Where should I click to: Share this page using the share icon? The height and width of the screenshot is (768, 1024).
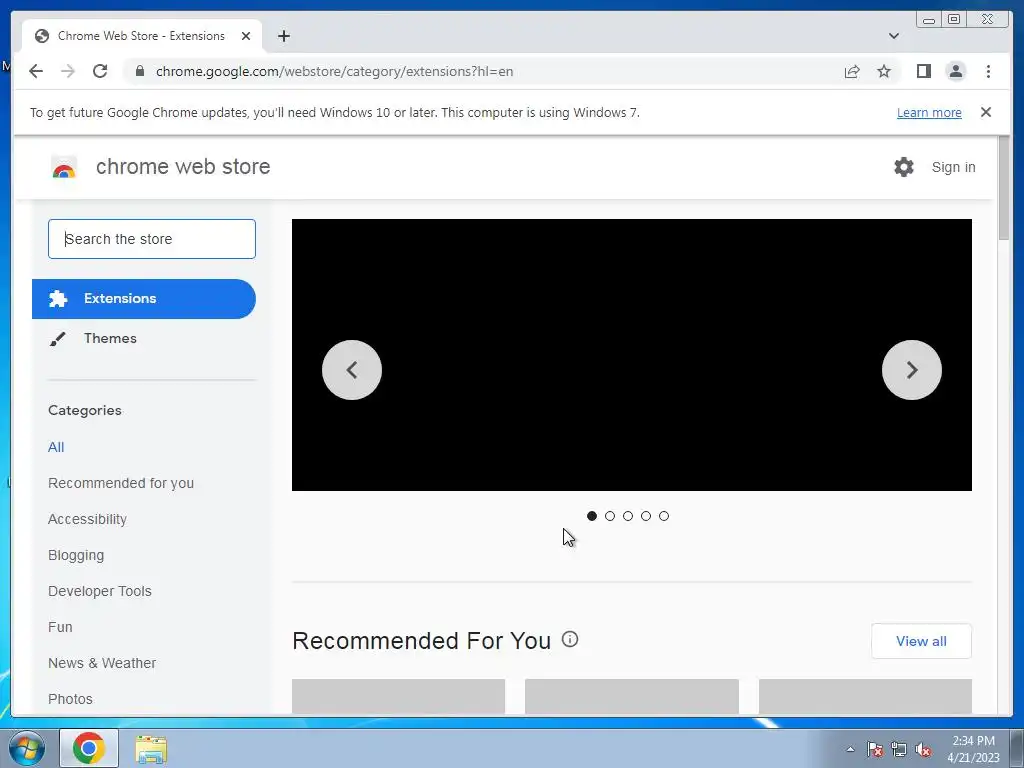852,71
